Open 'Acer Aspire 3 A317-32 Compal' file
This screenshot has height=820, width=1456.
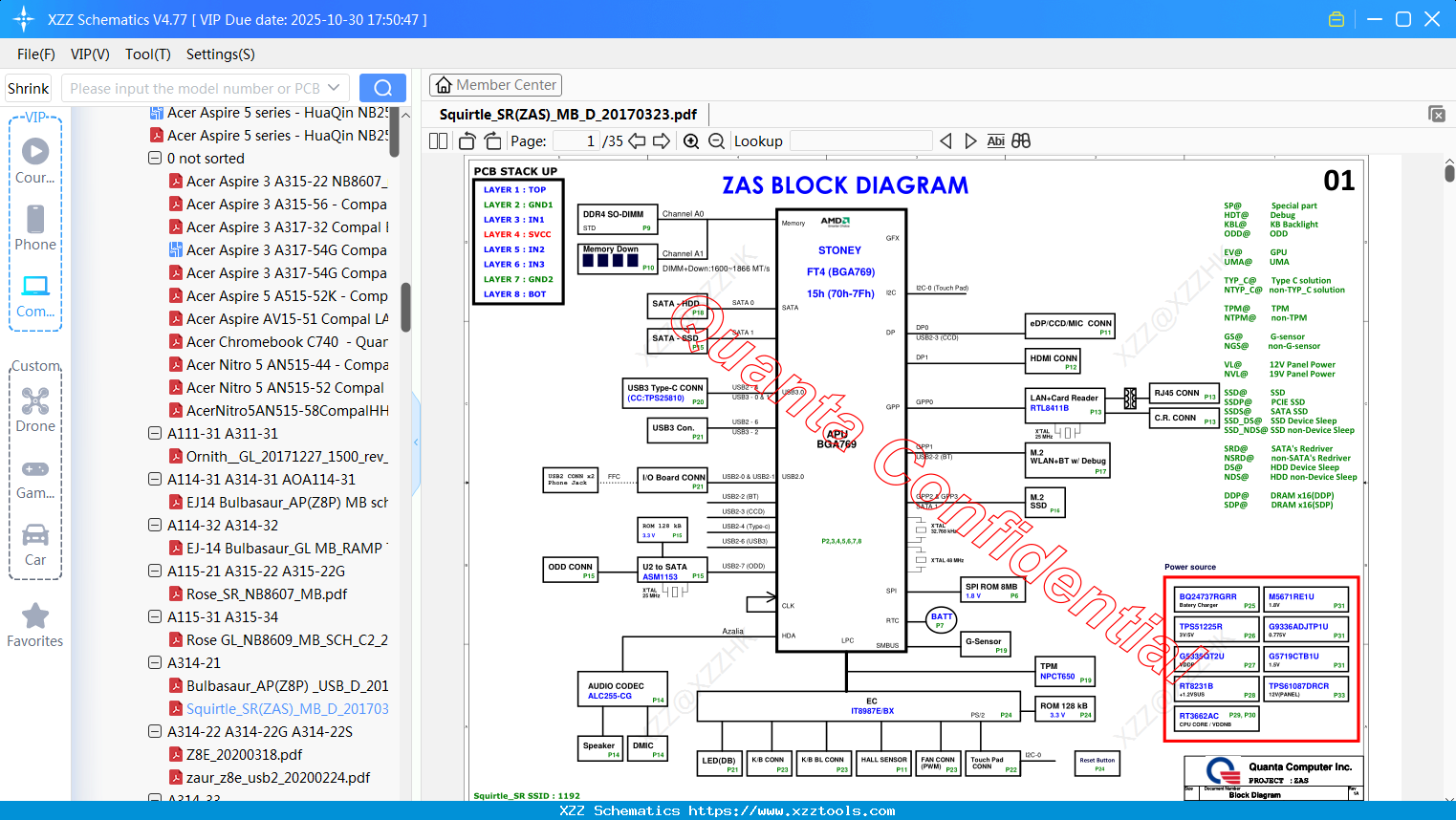[277, 227]
